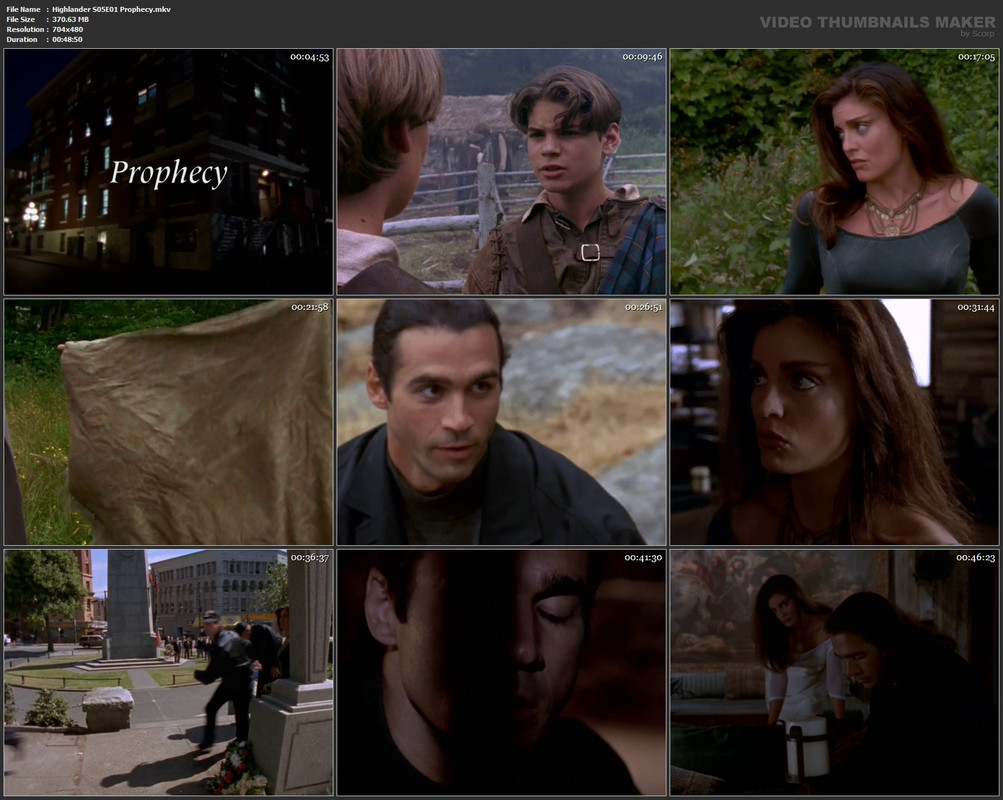1003x800 pixels.
Task: Click the 00:04:53 timestamp label
Action: tap(310, 57)
